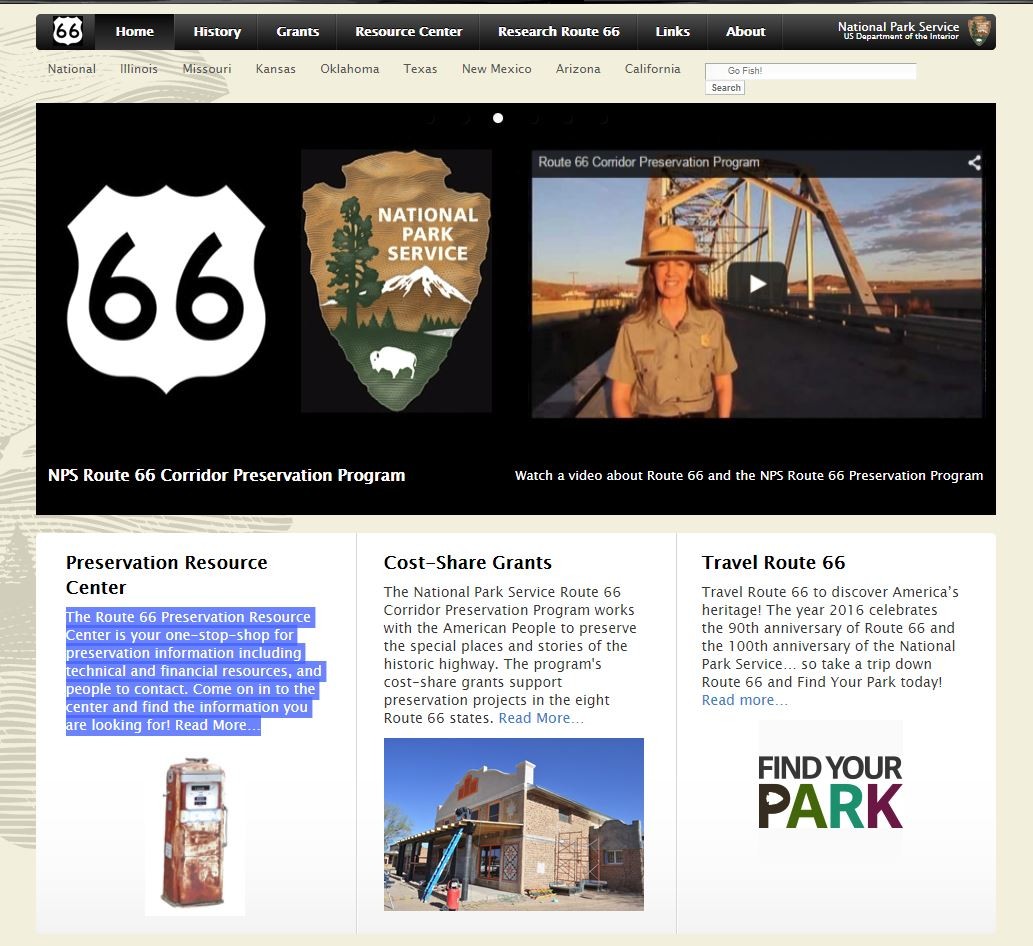Click the National Park Service header text
Viewport: 1033px width, 946px height.
tap(899, 30)
